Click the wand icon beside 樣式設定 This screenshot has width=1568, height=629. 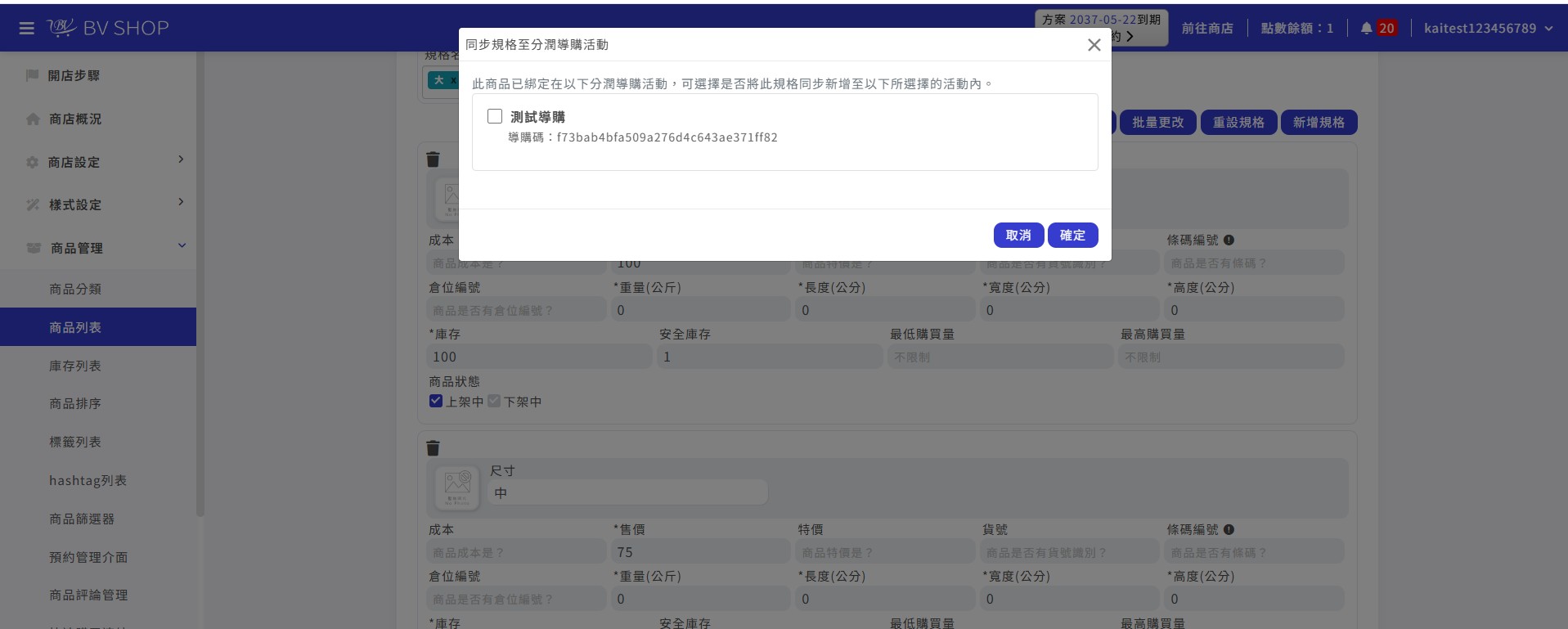(33, 204)
